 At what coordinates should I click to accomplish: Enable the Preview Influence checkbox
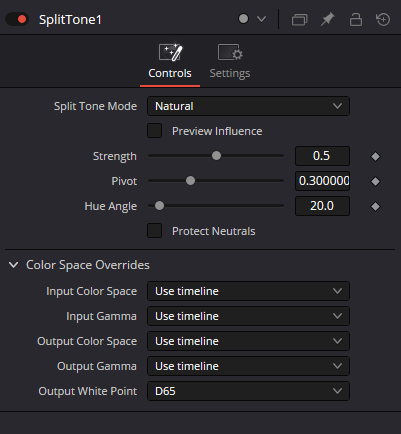coord(154,131)
